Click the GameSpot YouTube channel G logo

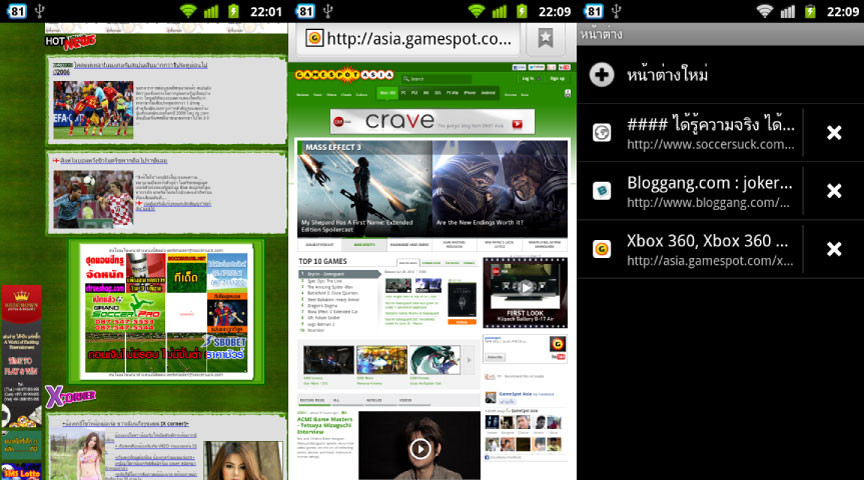(558, 345)
